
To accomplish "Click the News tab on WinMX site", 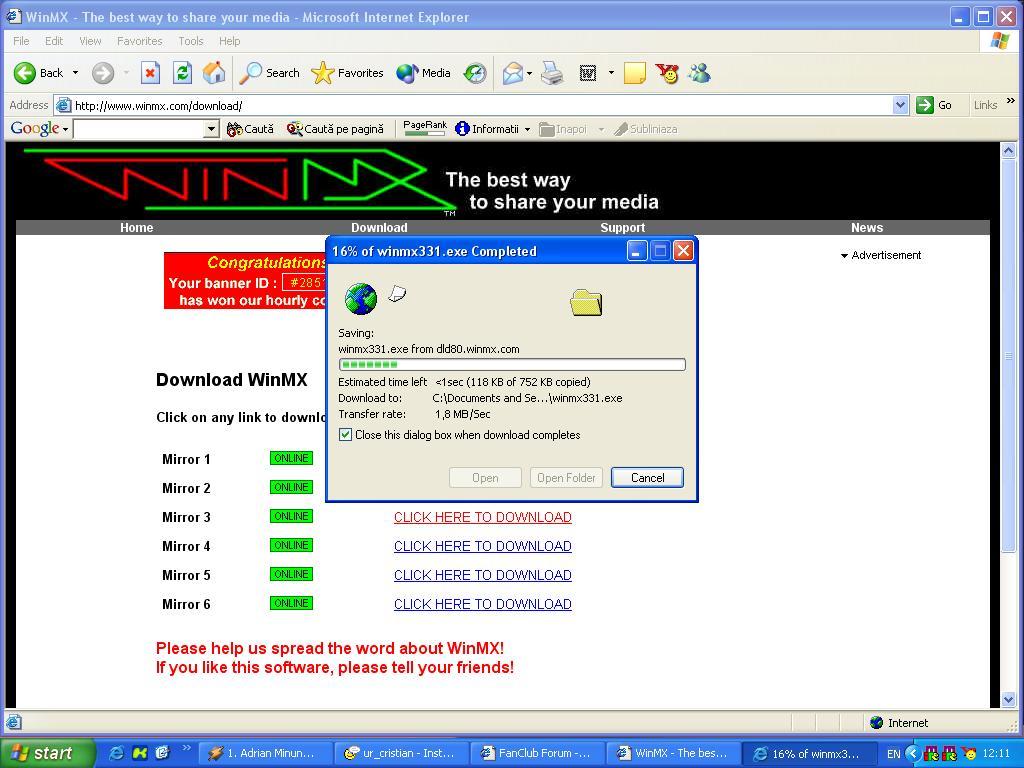I will click(867, 227).
